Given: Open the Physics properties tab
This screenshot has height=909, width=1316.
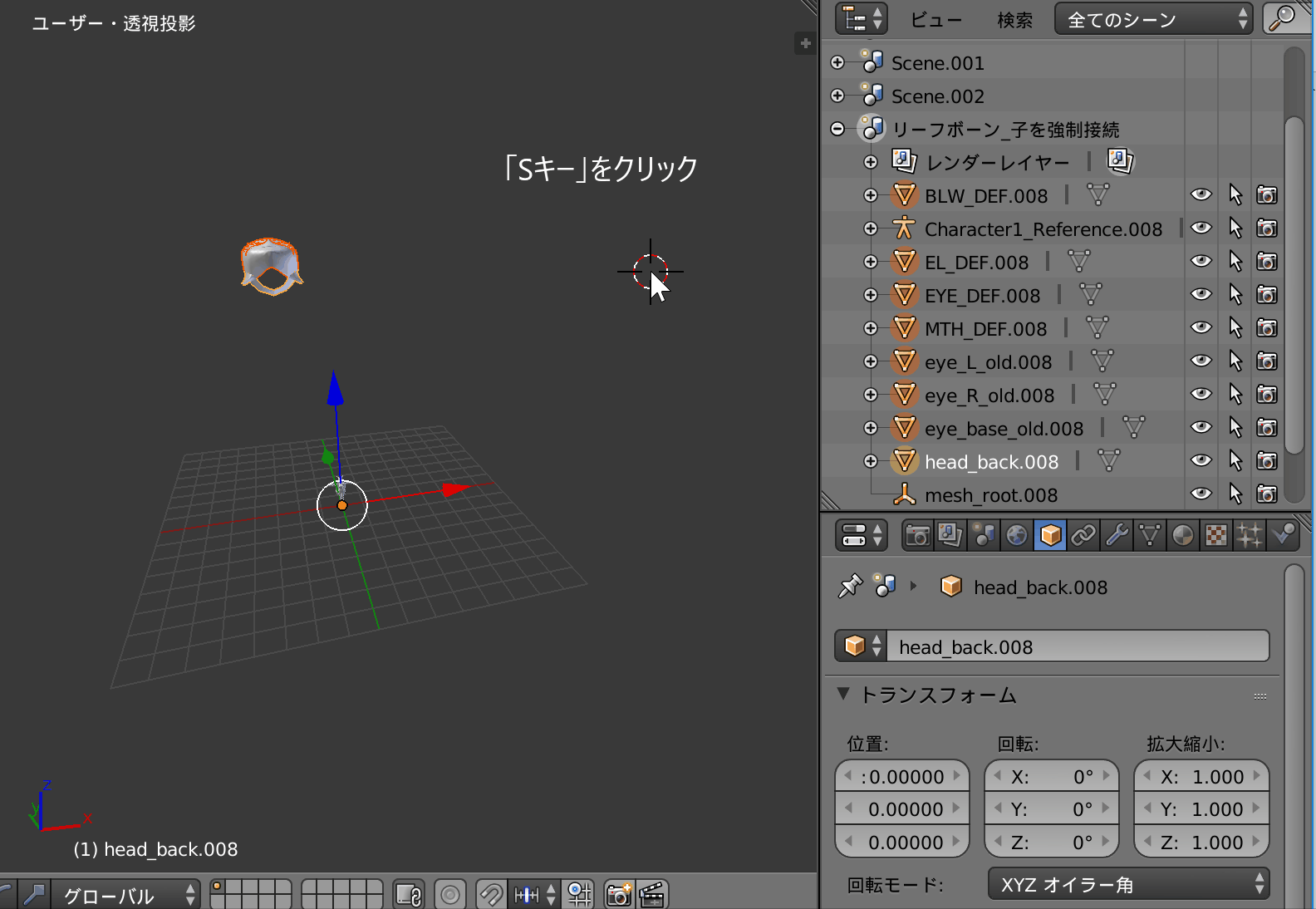Looking at the screenshot, I should pos(1284,535).
